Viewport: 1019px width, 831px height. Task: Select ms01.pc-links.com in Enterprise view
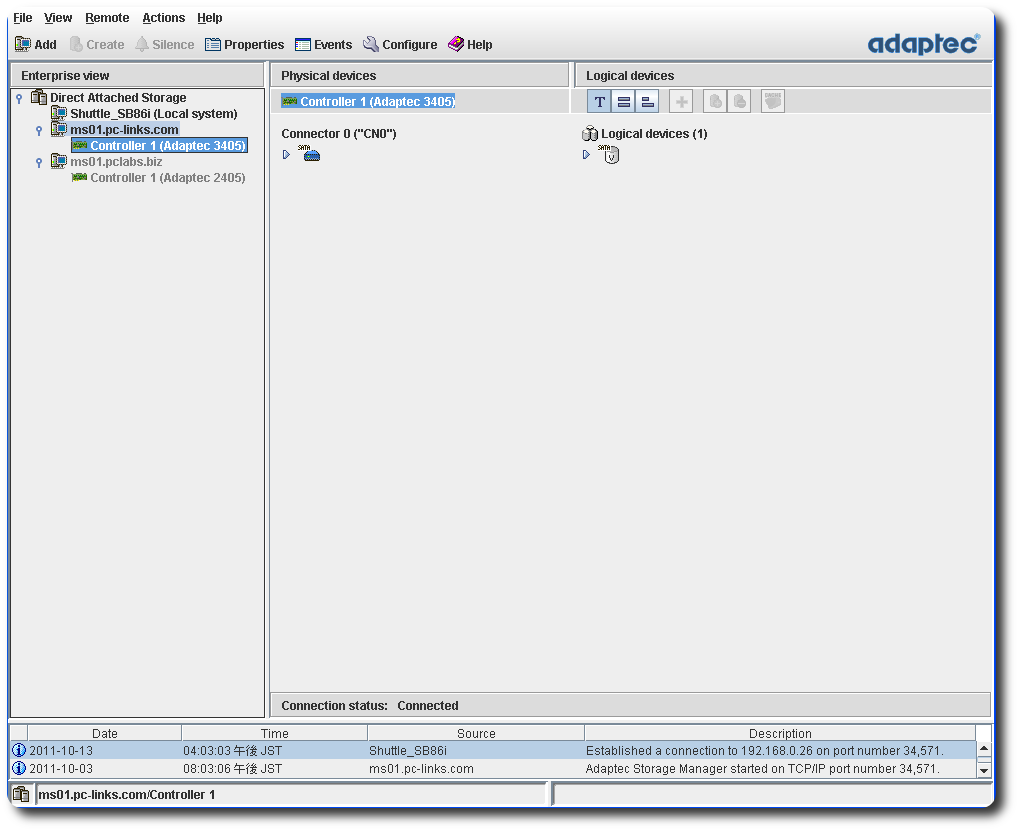(124, 129)
